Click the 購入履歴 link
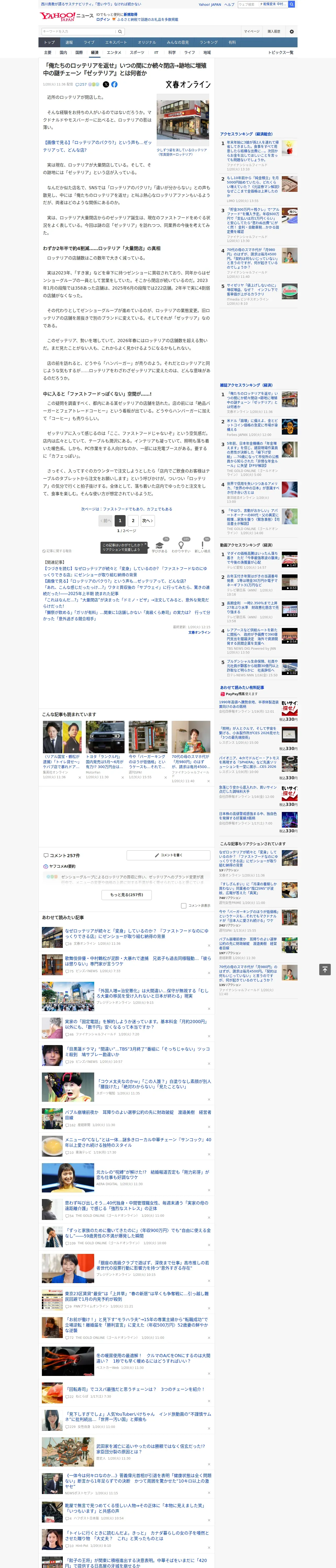Screen dimensions: 336x1568 click(x=274, y=32)
